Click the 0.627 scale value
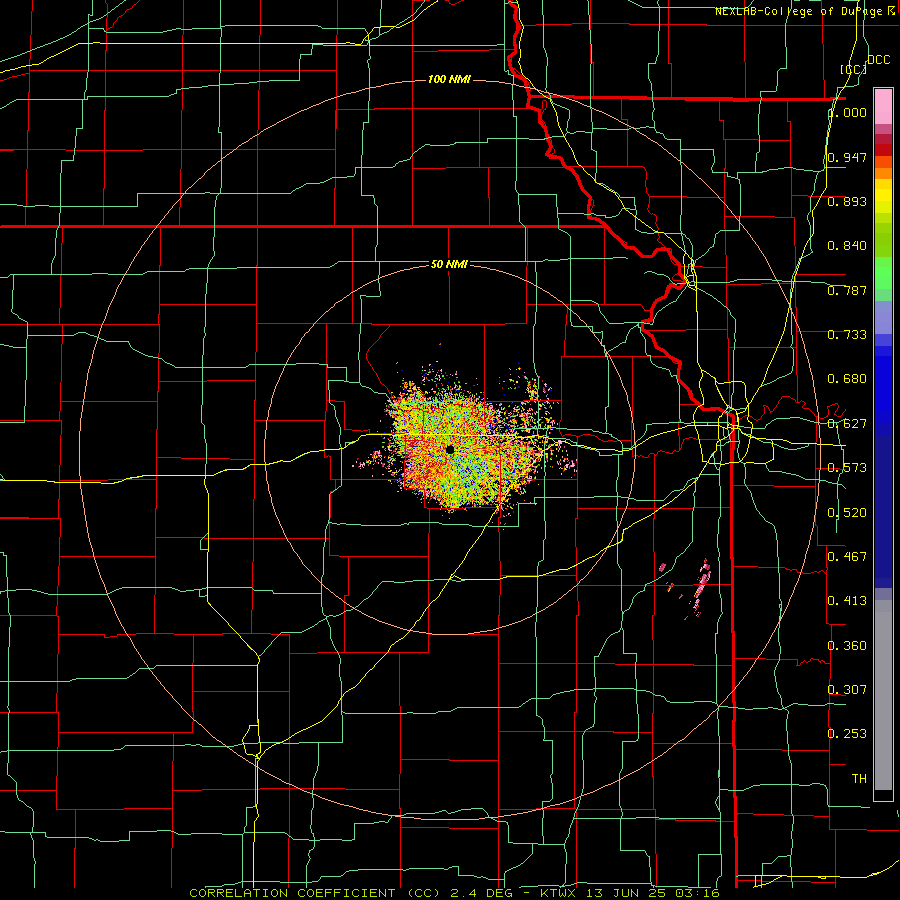 click(x=847, y=424)
